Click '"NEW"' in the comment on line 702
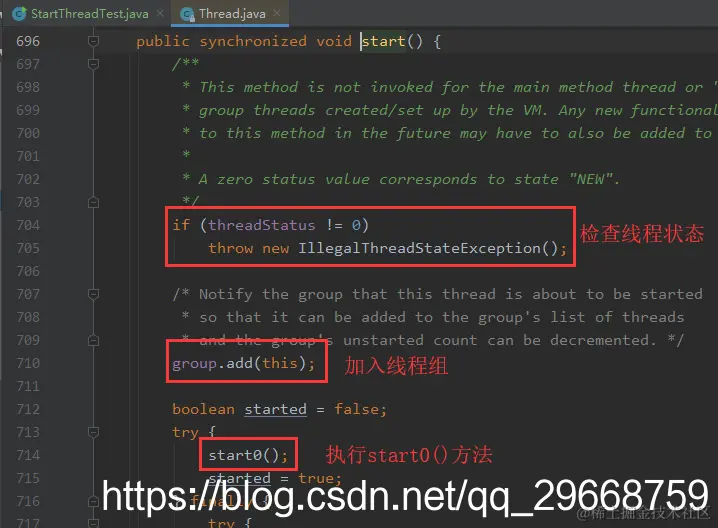718x528 pixels. click(591, 179)
